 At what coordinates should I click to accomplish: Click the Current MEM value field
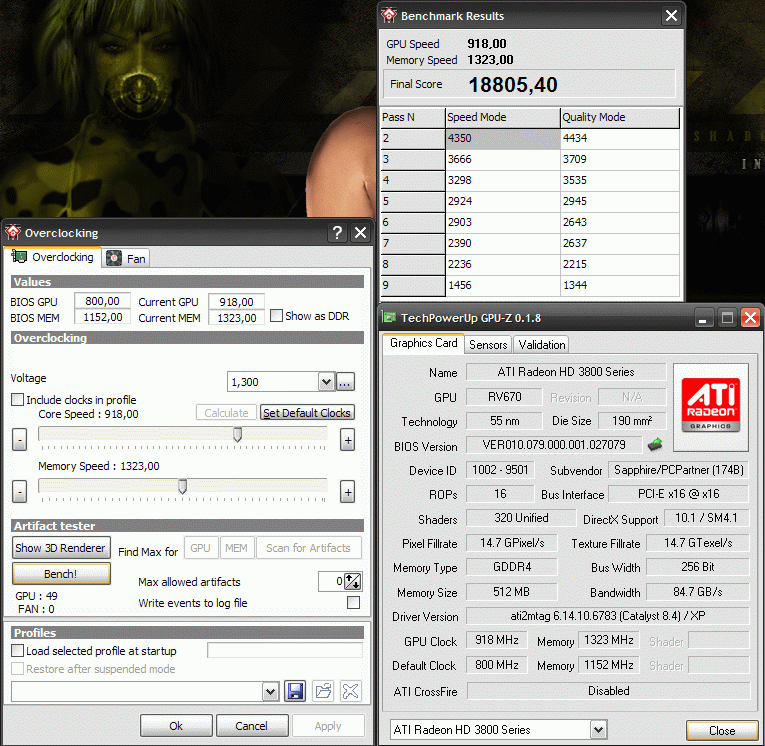tap(236, 318)
